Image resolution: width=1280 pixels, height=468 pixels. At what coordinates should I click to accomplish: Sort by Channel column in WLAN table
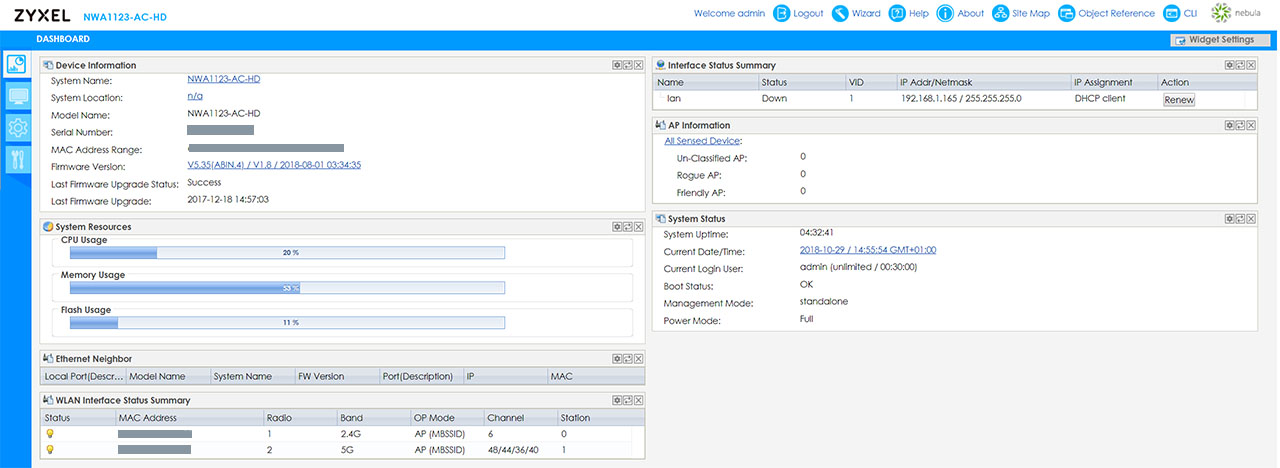(x=519, y=418)
